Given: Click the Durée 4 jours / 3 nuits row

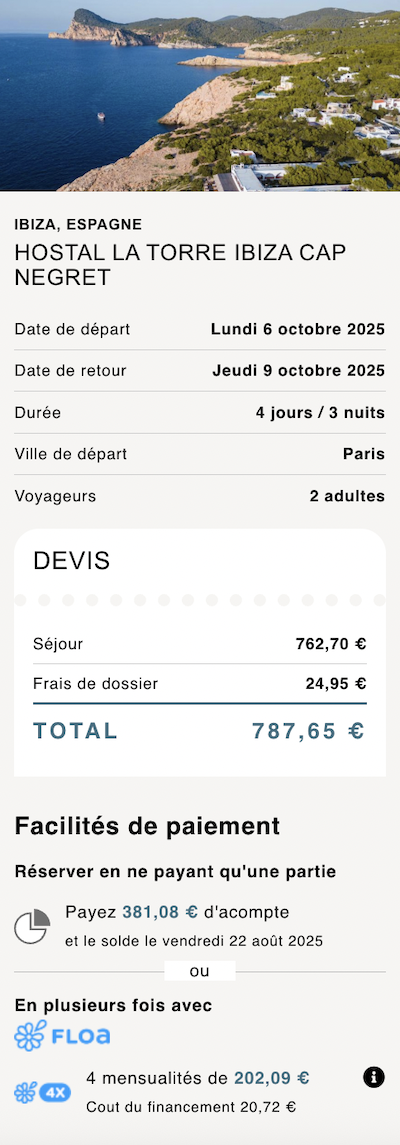Looking at the screenshot, I should pos(200,413).
